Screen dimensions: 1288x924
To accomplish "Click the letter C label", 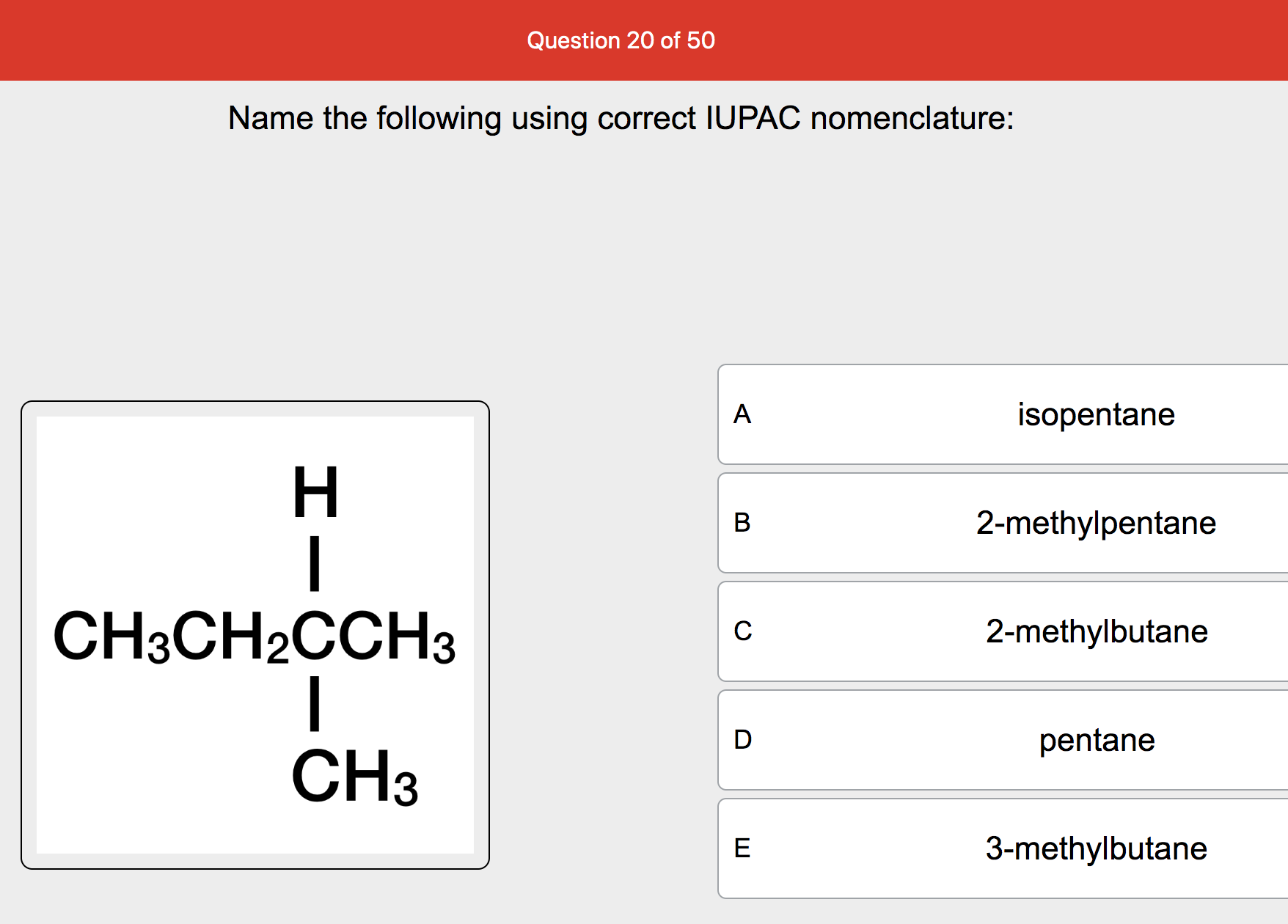I will [743, 631].
